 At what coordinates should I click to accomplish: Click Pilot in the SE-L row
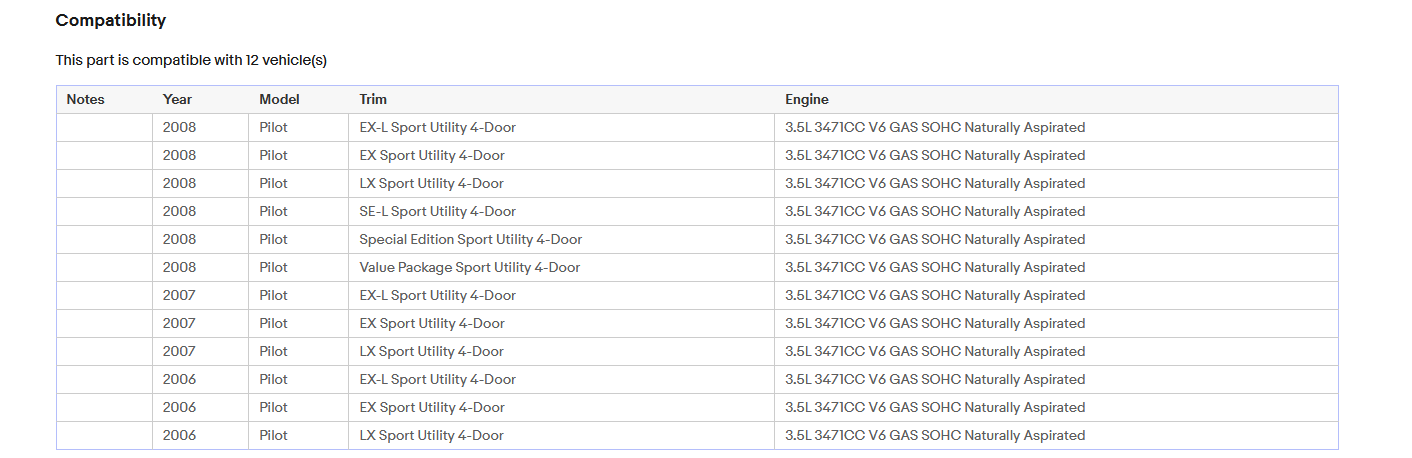[x=273, y=211]
